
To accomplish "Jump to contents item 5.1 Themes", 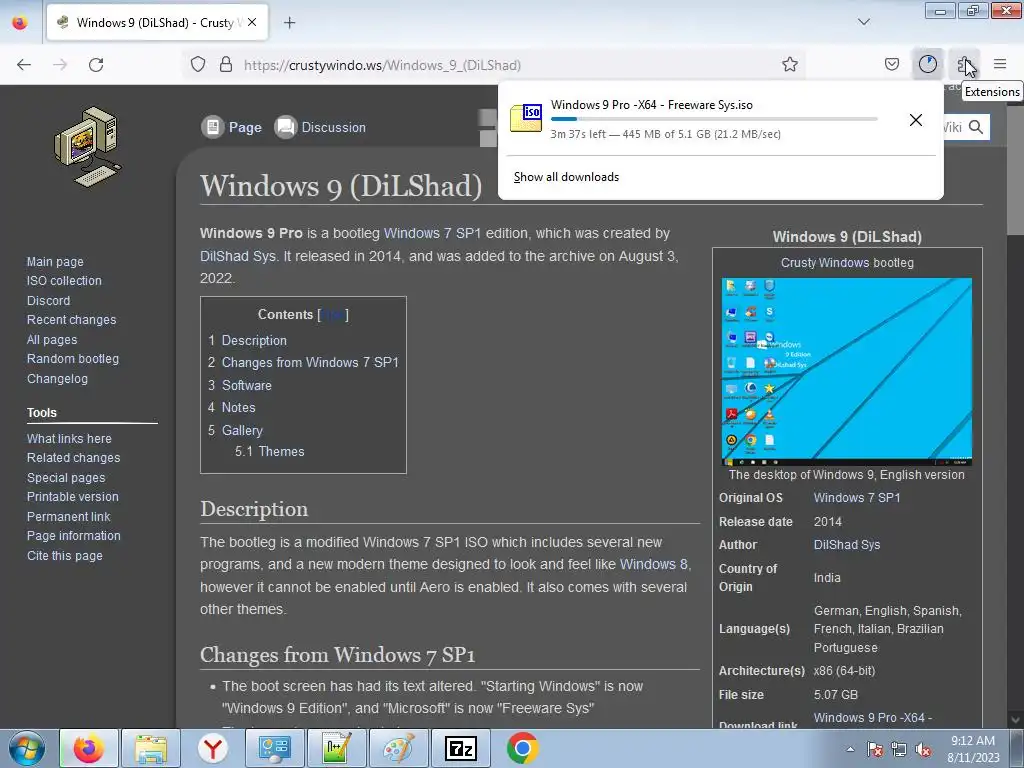I will click(x=270, y=451).
